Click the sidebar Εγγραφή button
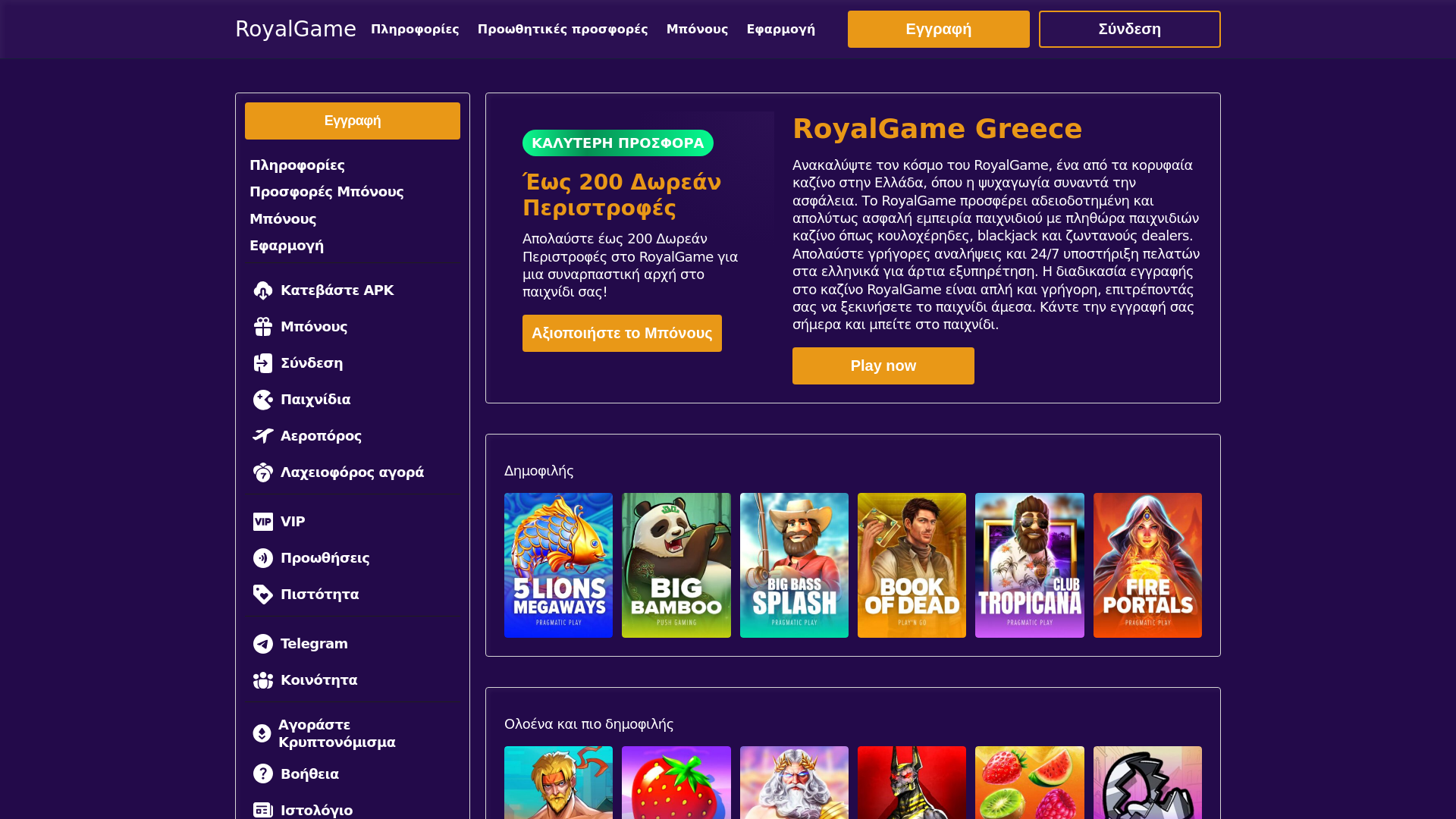This screenshot has height=819, width=1456. pyautogui.click(x=353, y=121)
